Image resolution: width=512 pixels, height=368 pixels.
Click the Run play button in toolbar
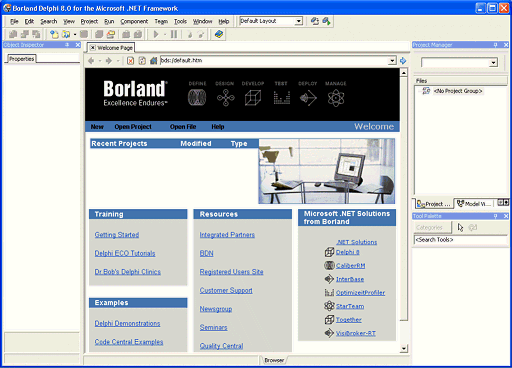156,34
